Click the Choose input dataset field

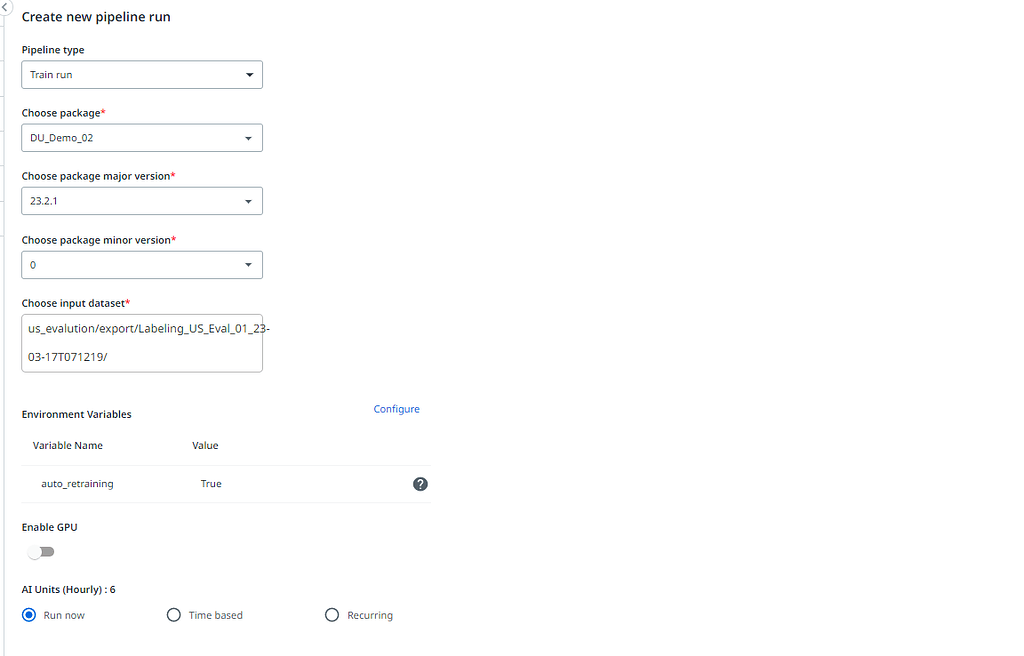tap(142, 343)
